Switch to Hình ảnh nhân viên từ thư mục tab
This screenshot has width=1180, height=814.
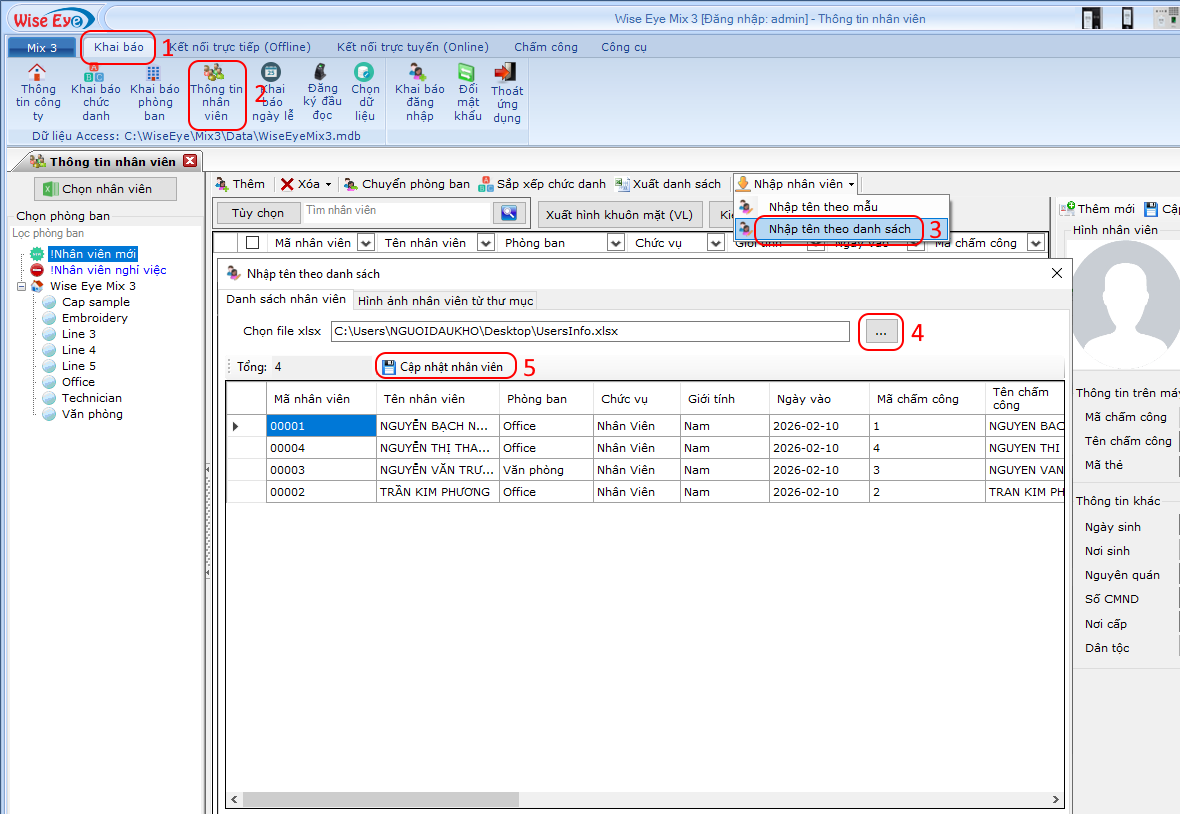(x=446, y=300)
